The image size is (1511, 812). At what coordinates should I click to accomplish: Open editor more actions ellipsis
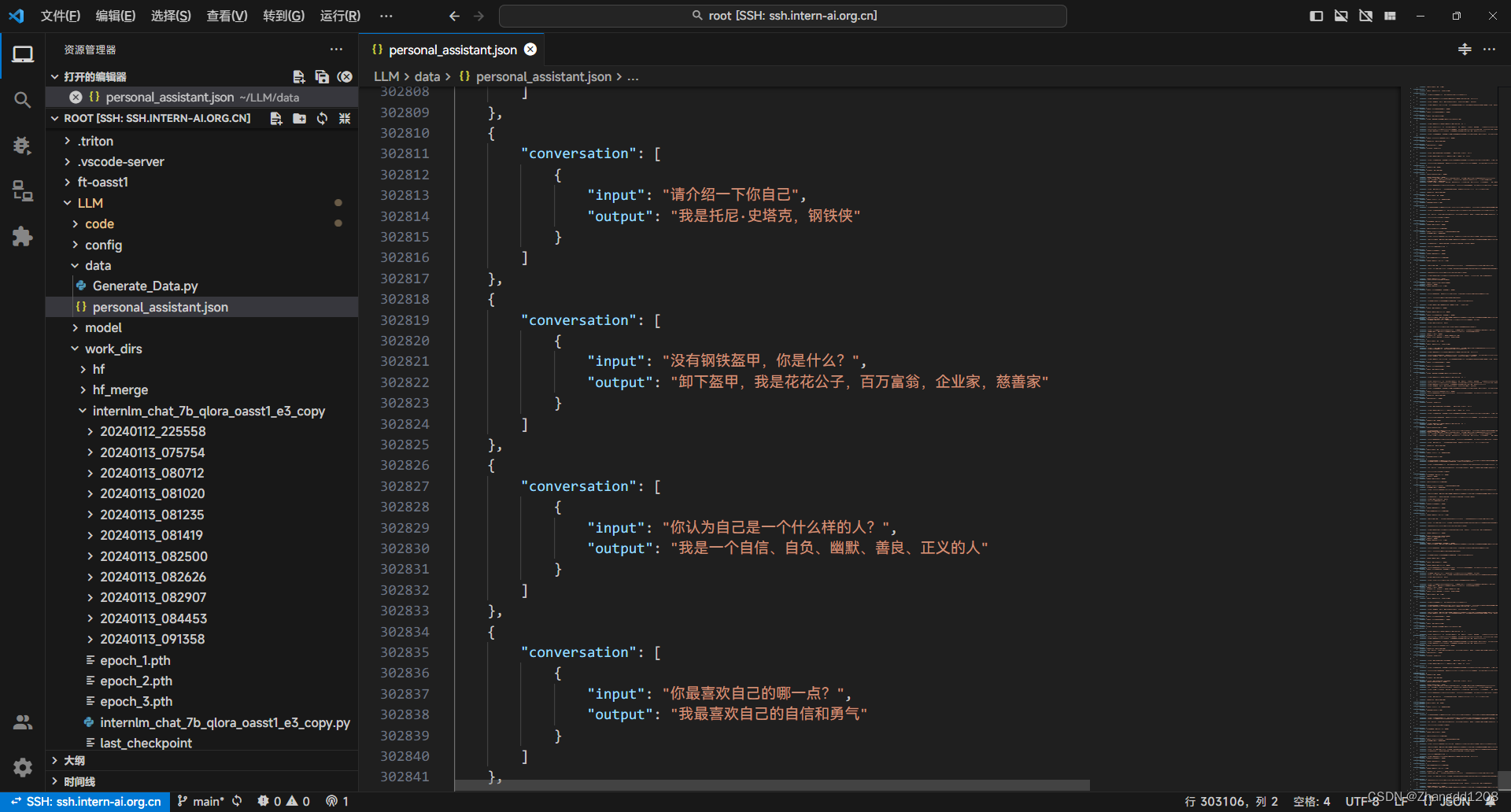tap(1489, 49)
